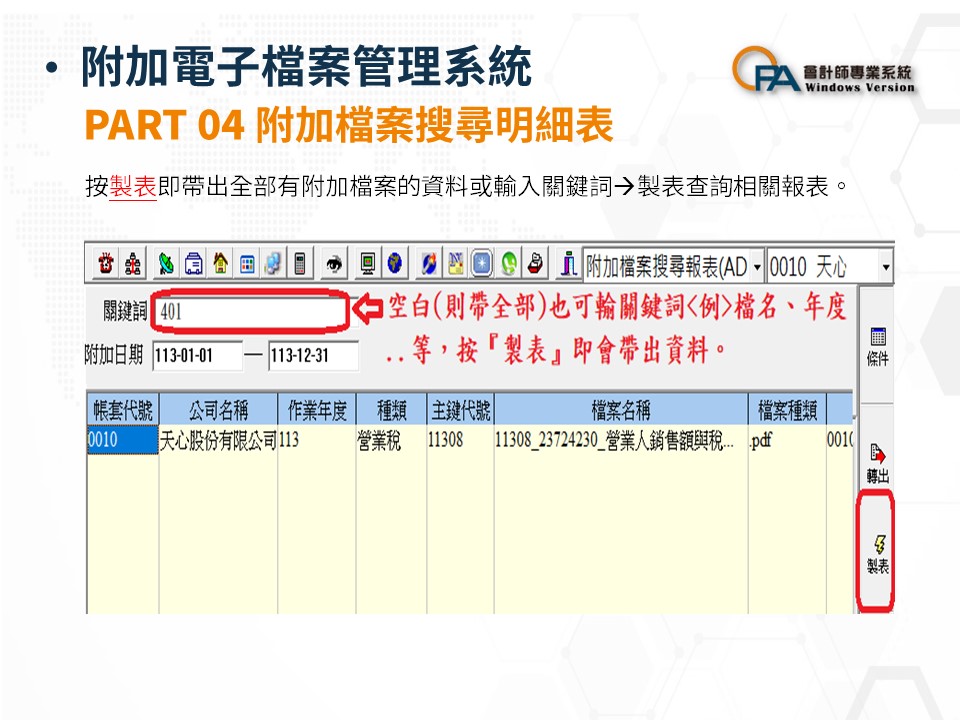Expand the 附加檔案搜尋報表 report dropdown

pos(757,268)
